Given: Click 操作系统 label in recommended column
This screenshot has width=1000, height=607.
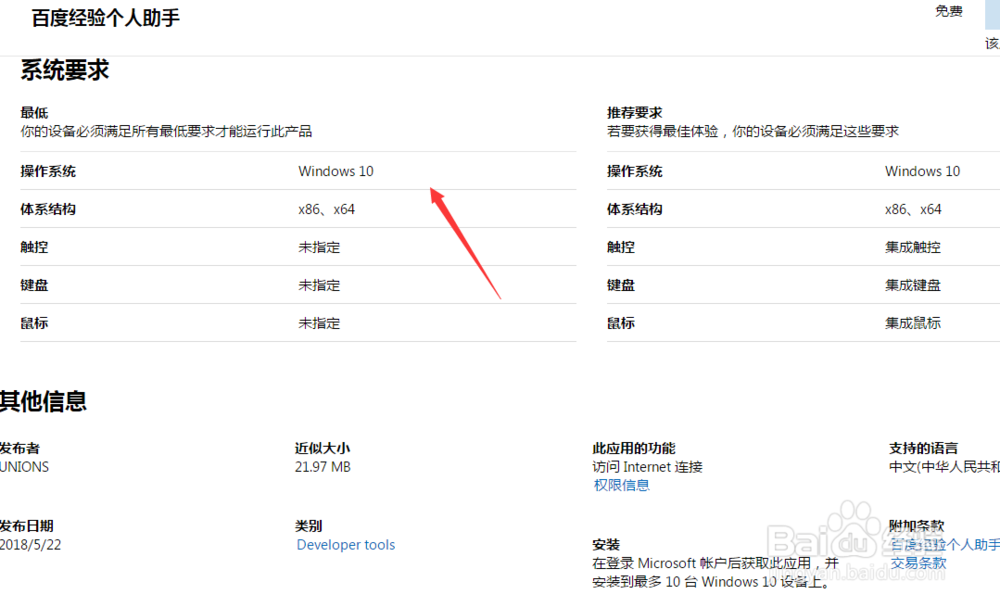Looking at the screenshot, I should [x=635, y=171].
